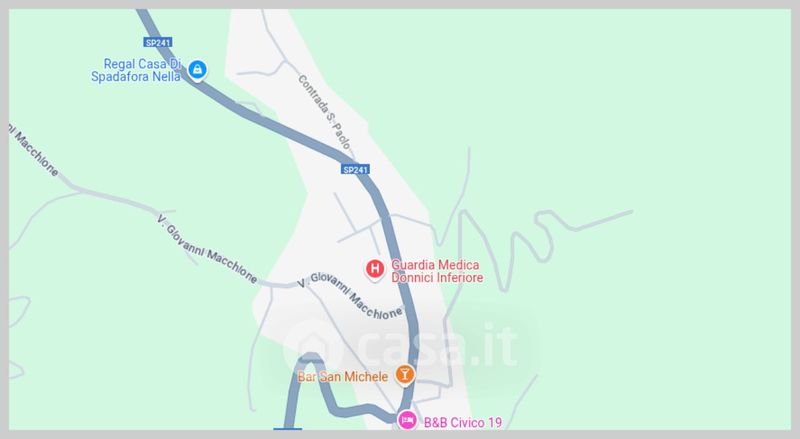Click the straight V. Giovanni Macchione label left of its curve
The width and height of the screenshot is (800, 439).
pyautogui.click(x=207, y=249)
